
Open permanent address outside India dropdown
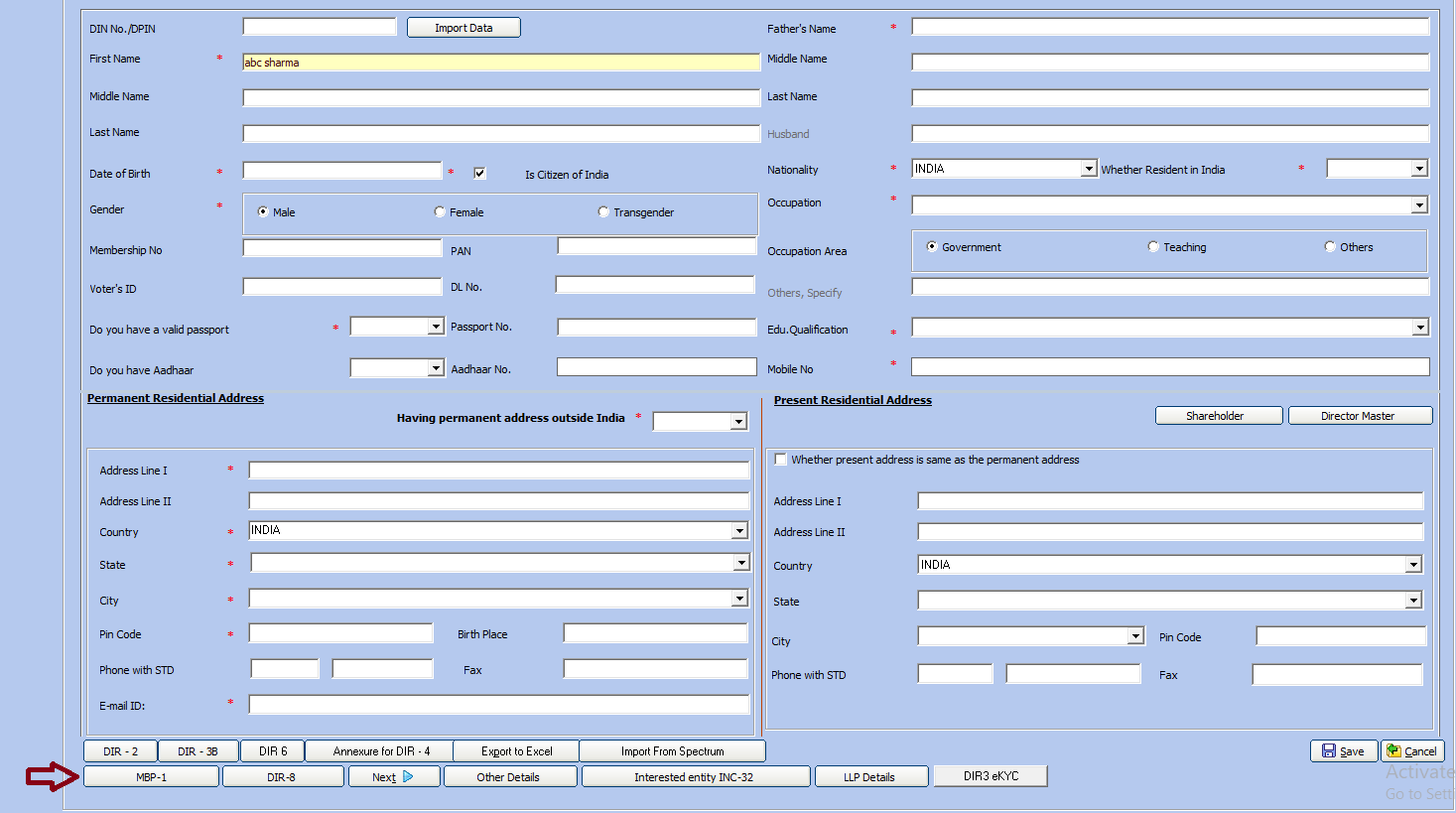[738, 422]
